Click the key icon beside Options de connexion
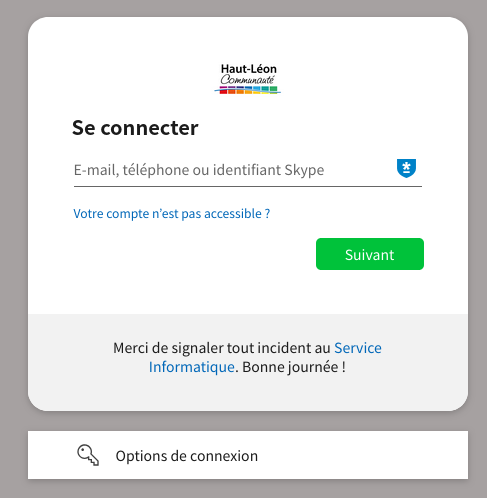This screenshot has width=487, height=498. pos(88,455)
